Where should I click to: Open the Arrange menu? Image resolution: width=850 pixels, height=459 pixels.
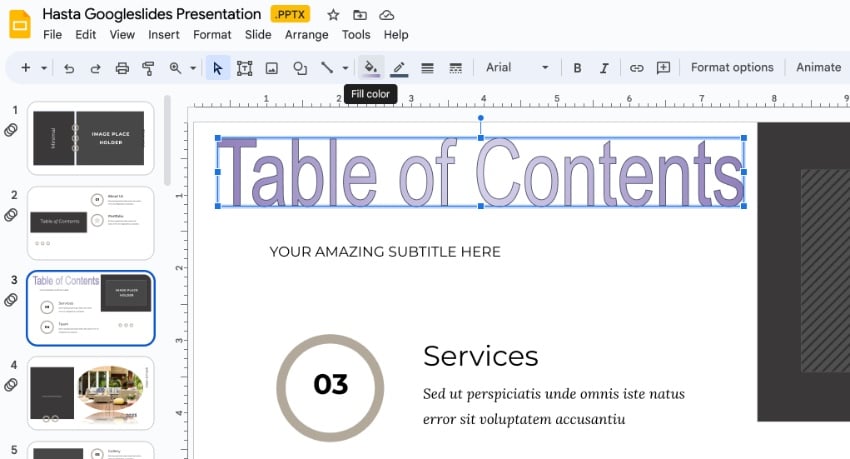pyautogui.click(x=306, y=35)
